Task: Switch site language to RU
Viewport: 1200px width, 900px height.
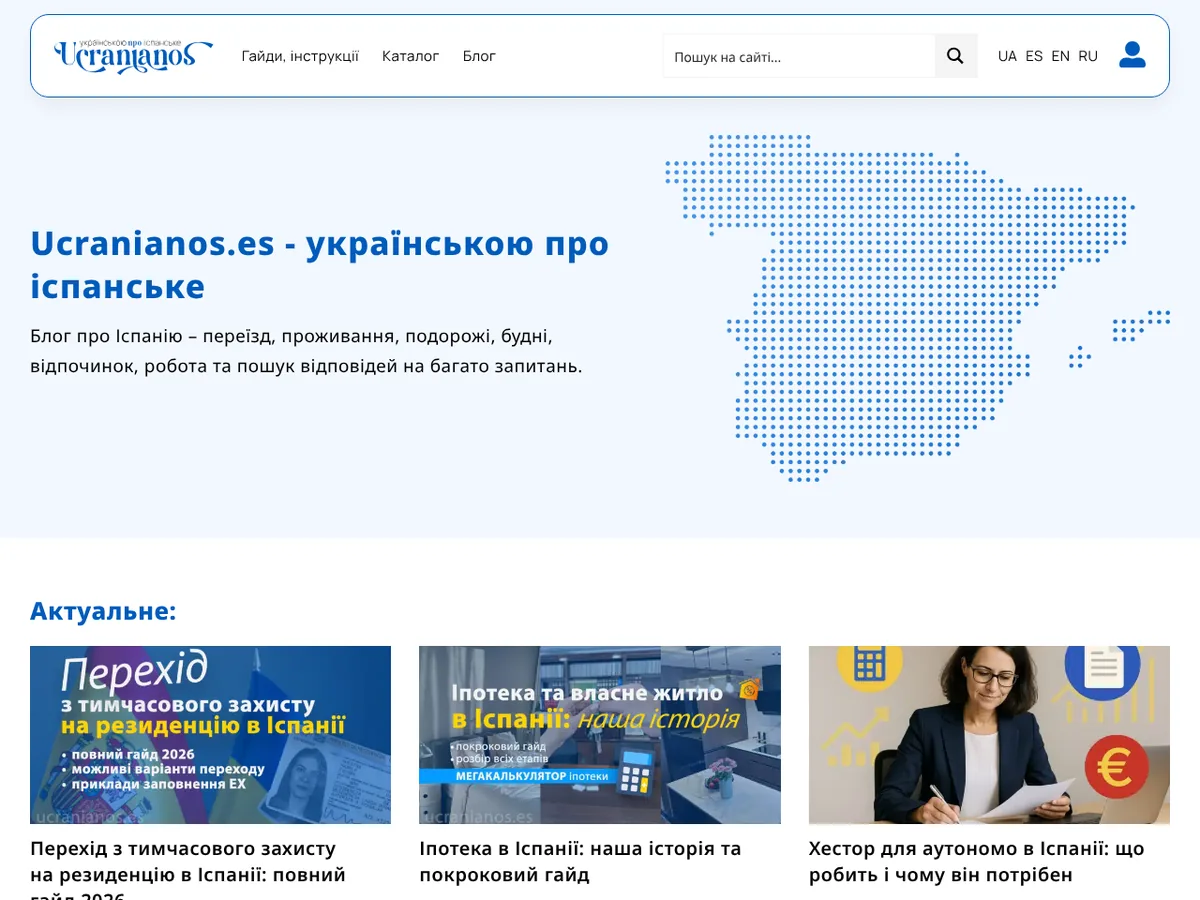Action: (1088, 56)
